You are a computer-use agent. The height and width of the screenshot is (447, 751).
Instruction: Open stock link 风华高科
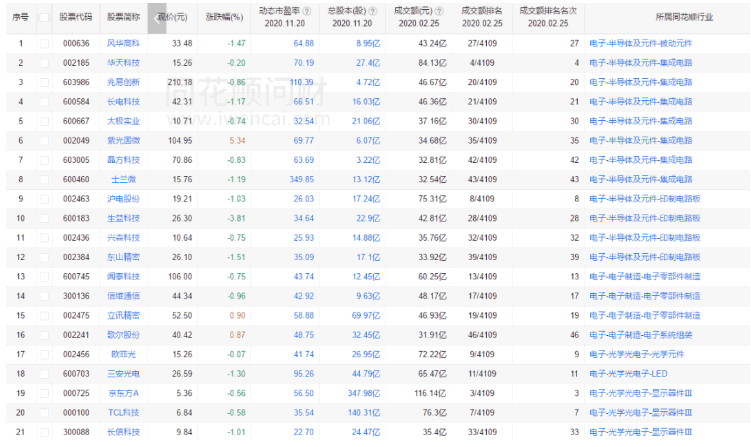pyautogui.click(x=124, y=44)
